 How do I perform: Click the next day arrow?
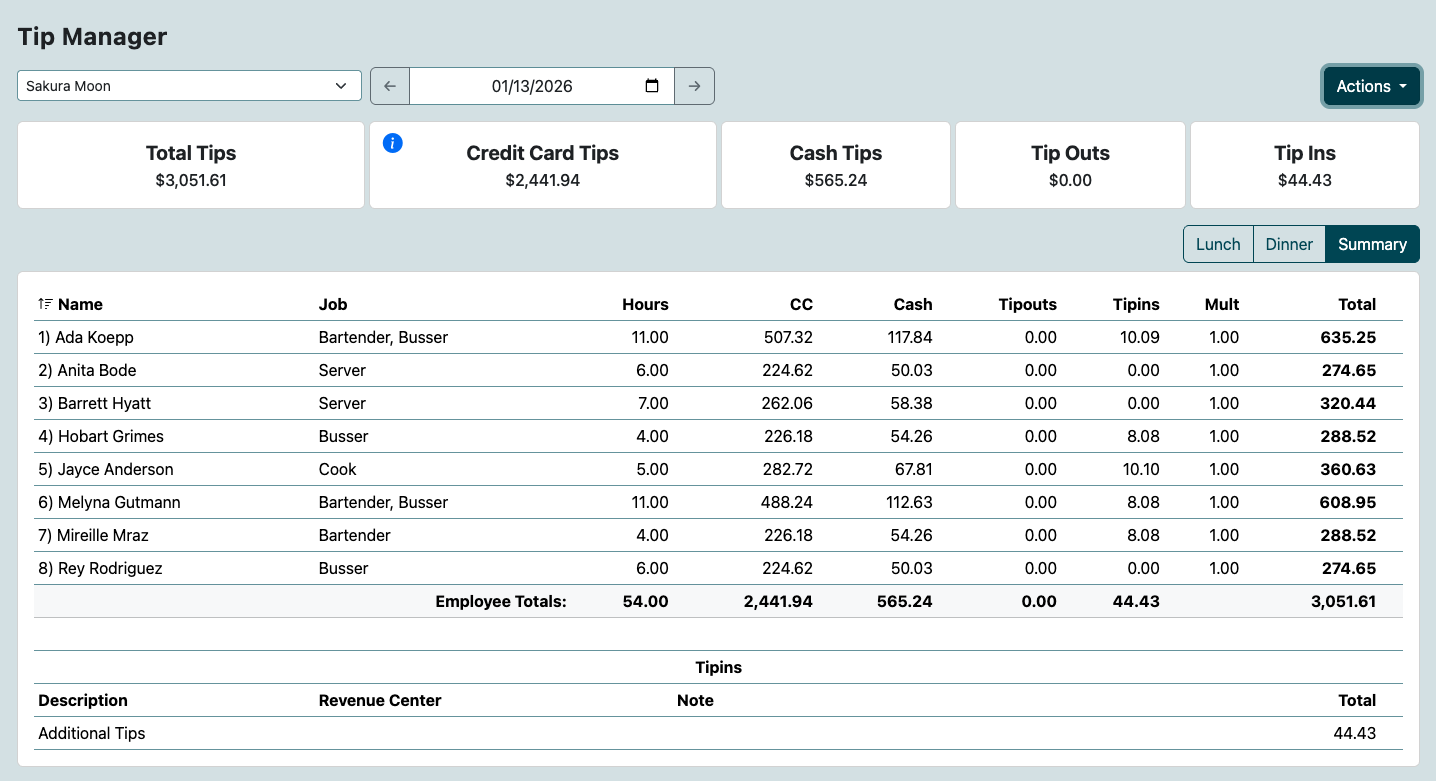(x=694, y=86)
